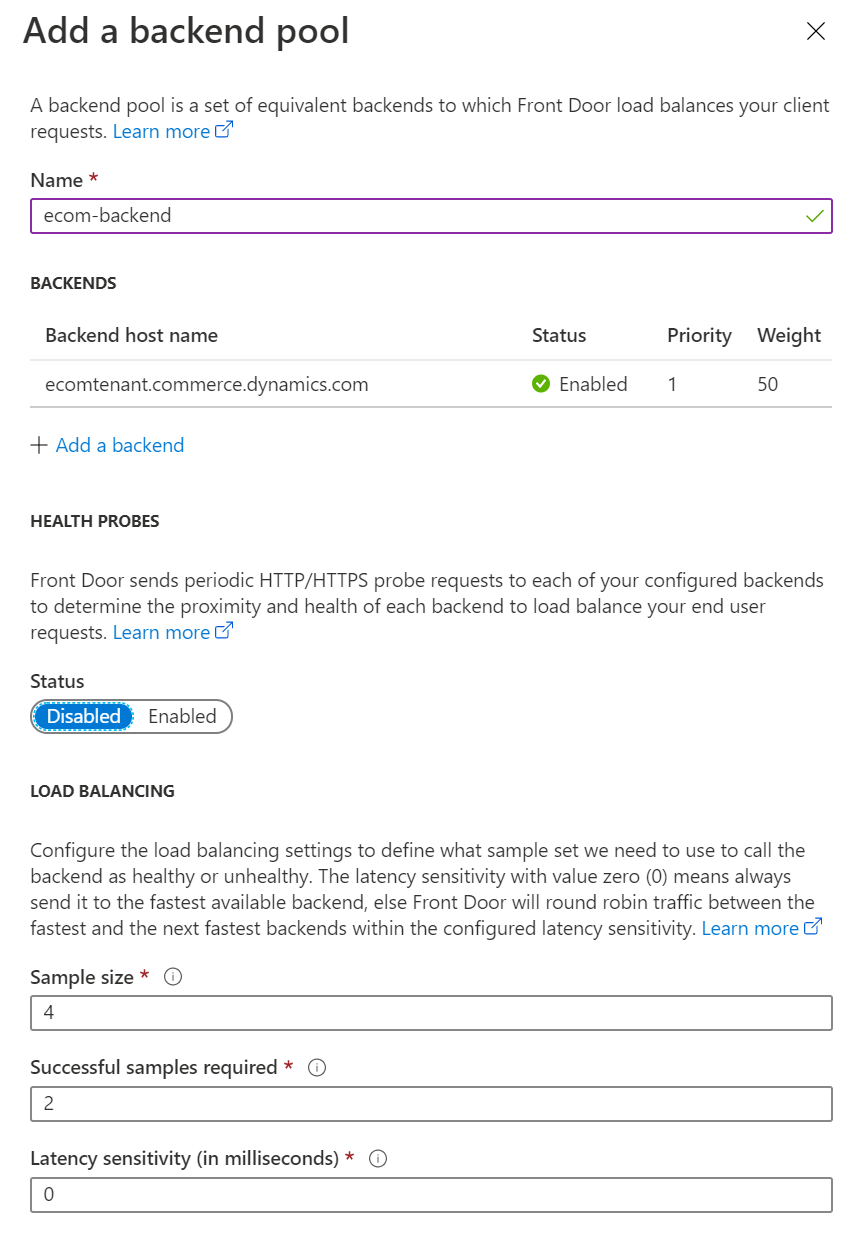
Task: Click the plus icon next to Add a backend
Action: 38,444
